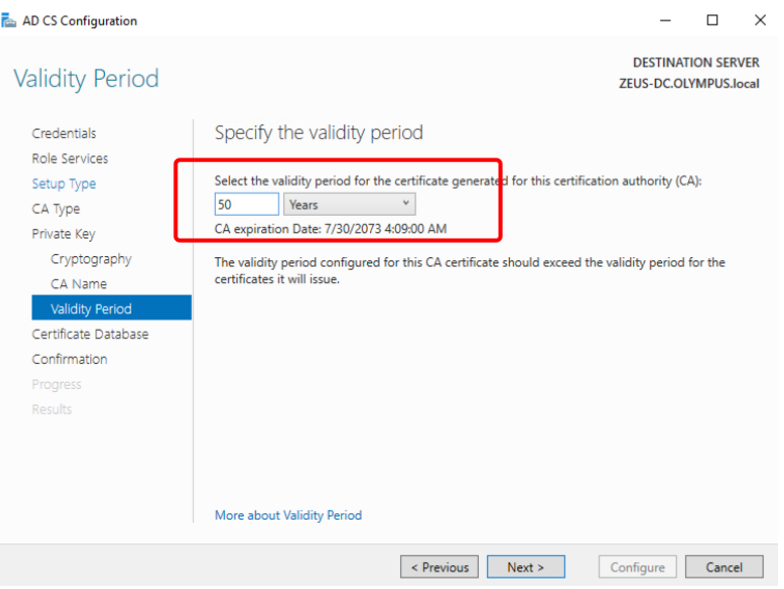784x589 pixels.
Task: Select the Private Key step
Action: click(64, 234)
